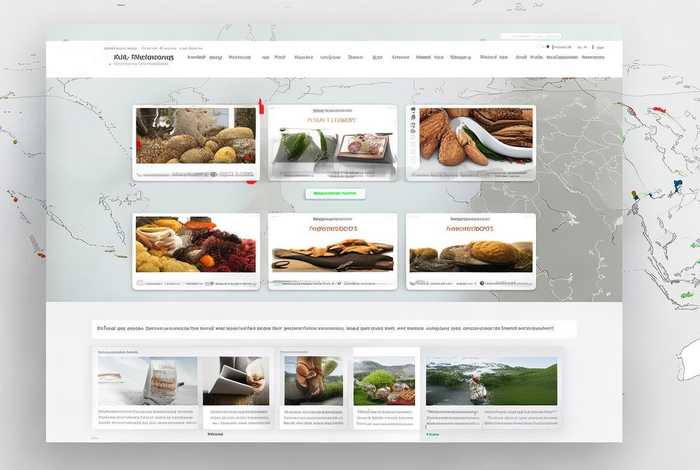Screen dimensions: 700x470
Task: Open the green wrapped leaves center card
Action: pyautogui.click(x=331, y=142)
